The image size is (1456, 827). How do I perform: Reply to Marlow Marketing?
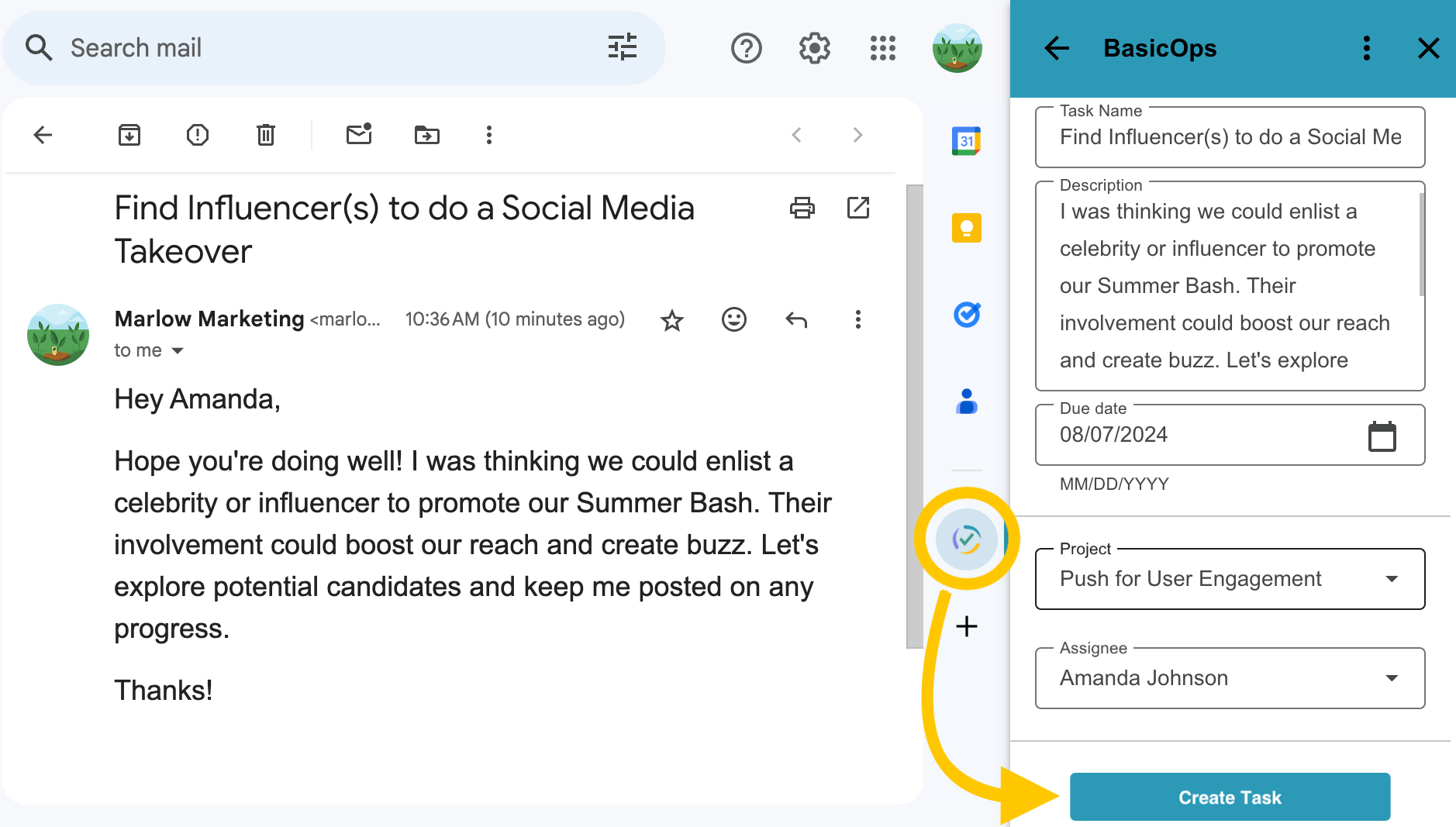(795, 319)
